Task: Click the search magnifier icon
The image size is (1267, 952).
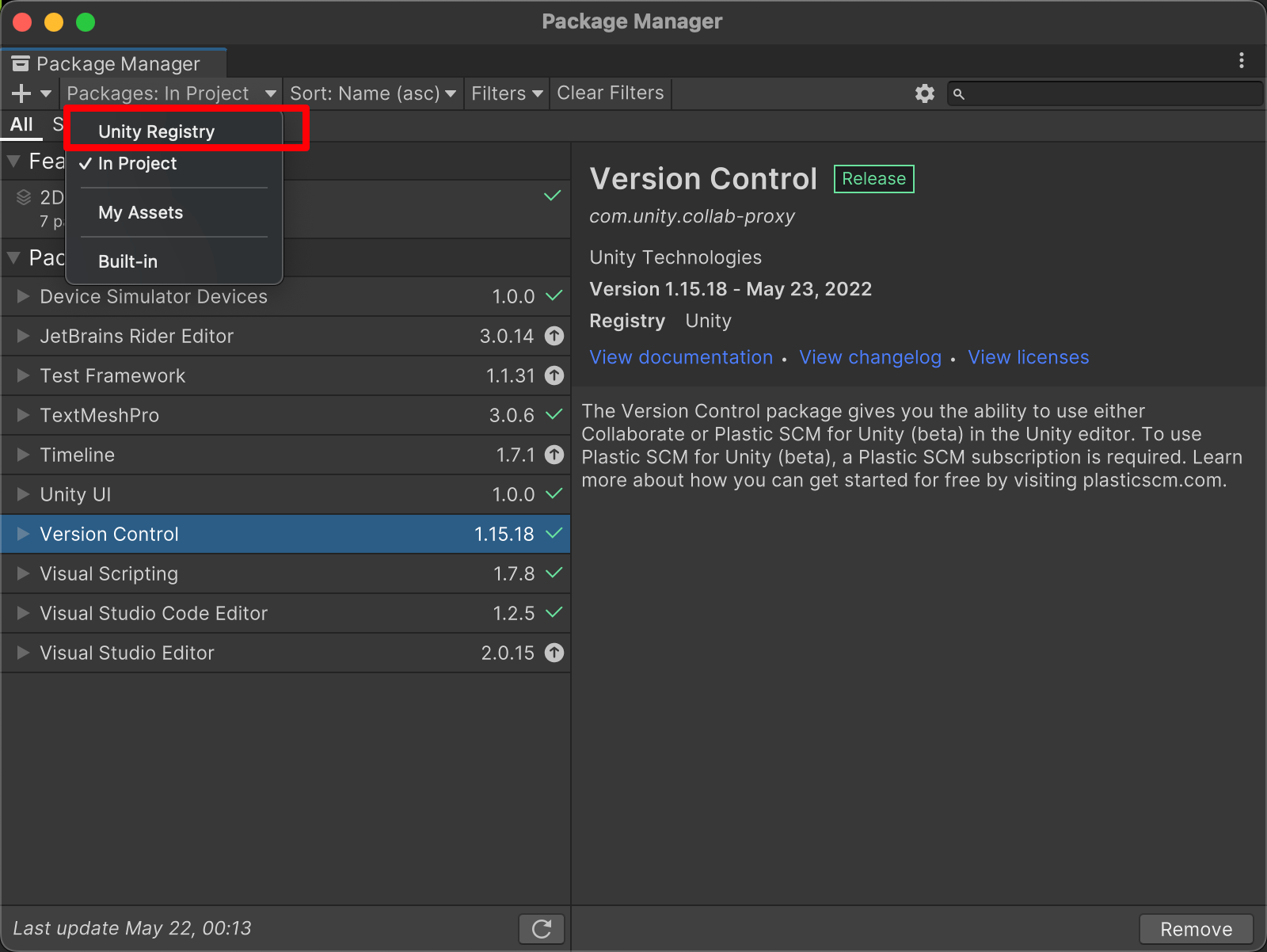Action: [958, 94]
